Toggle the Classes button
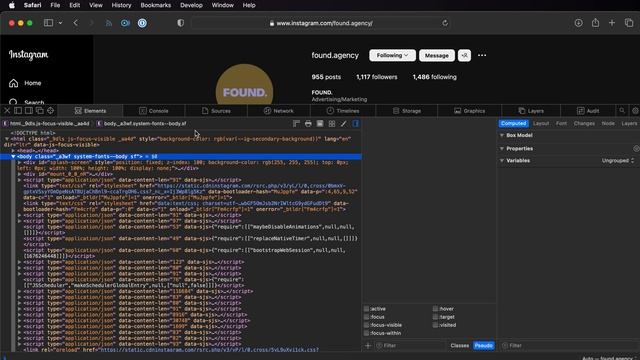This screenshot has height=360, width=640. pyautogui.click(x=460, y=346)
